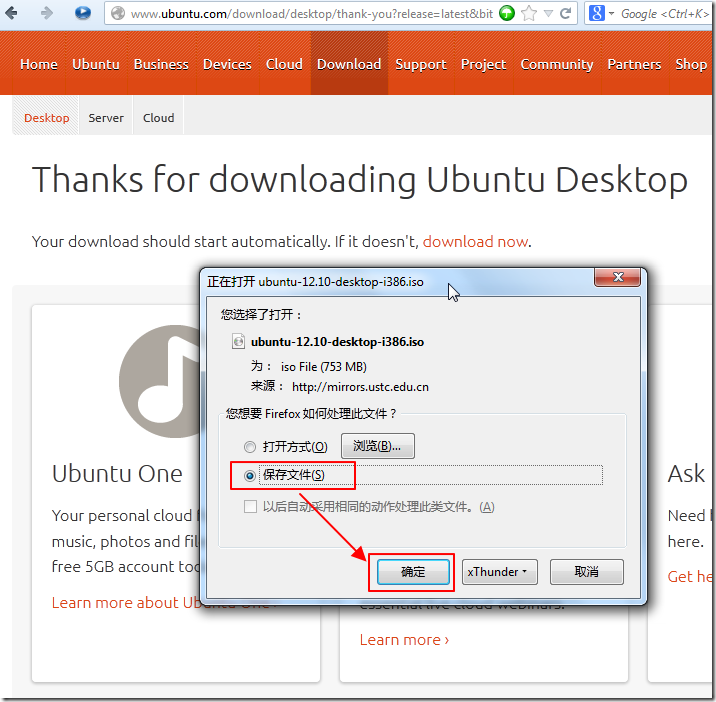Click the 'Learn more ›' link

[404, 640]
